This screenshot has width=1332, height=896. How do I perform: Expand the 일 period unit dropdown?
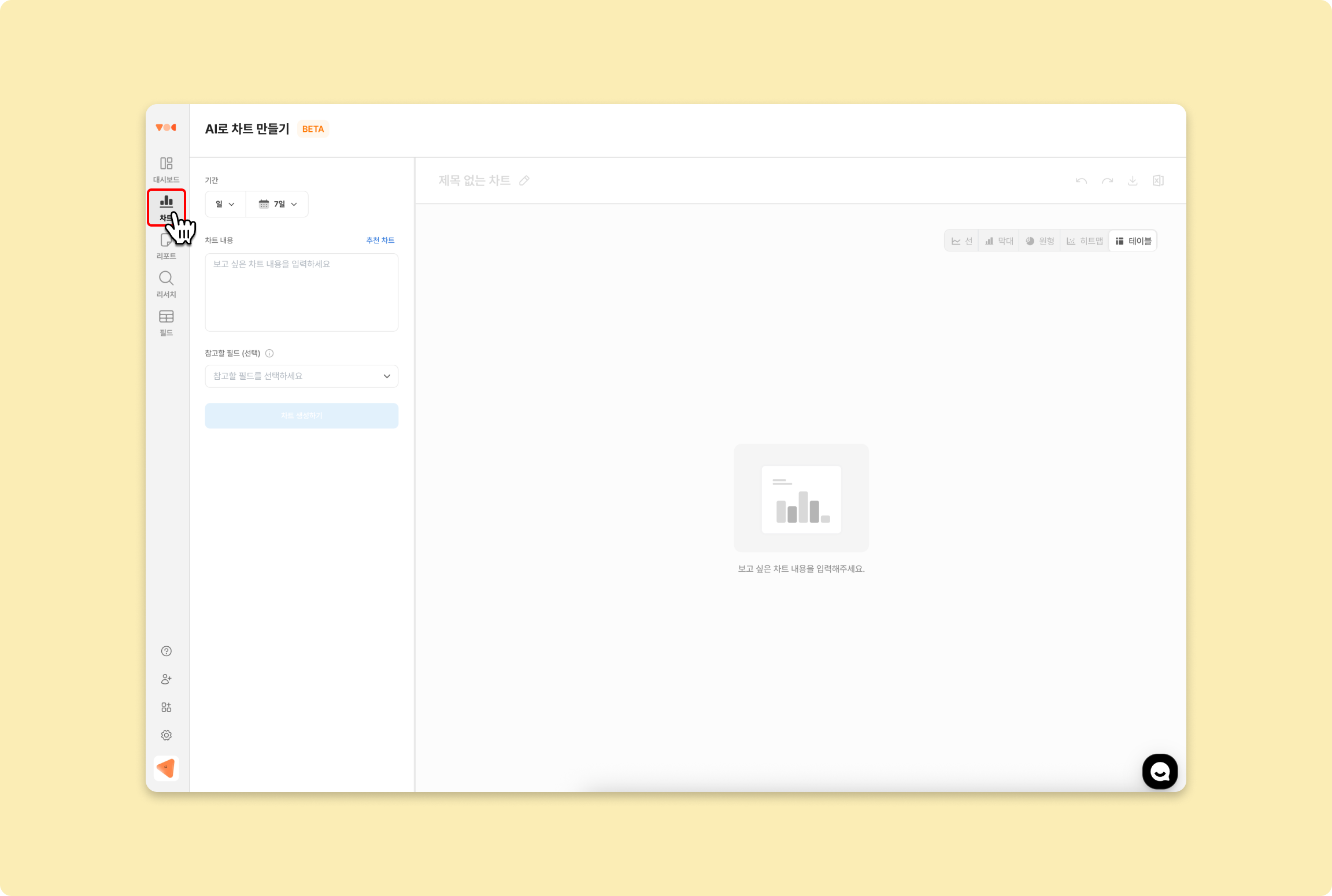(x=225, y=204)
